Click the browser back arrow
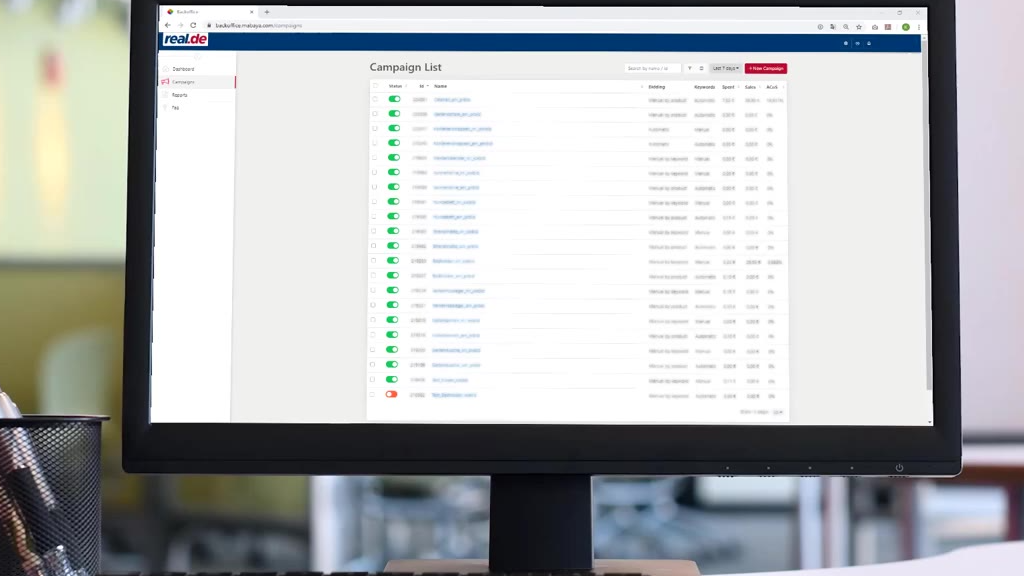 tap(168, 25)
